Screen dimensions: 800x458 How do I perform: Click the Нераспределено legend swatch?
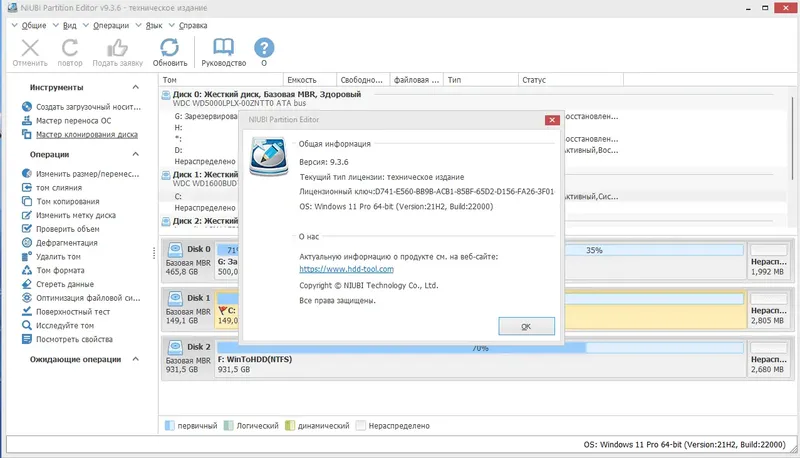point(360,425)
